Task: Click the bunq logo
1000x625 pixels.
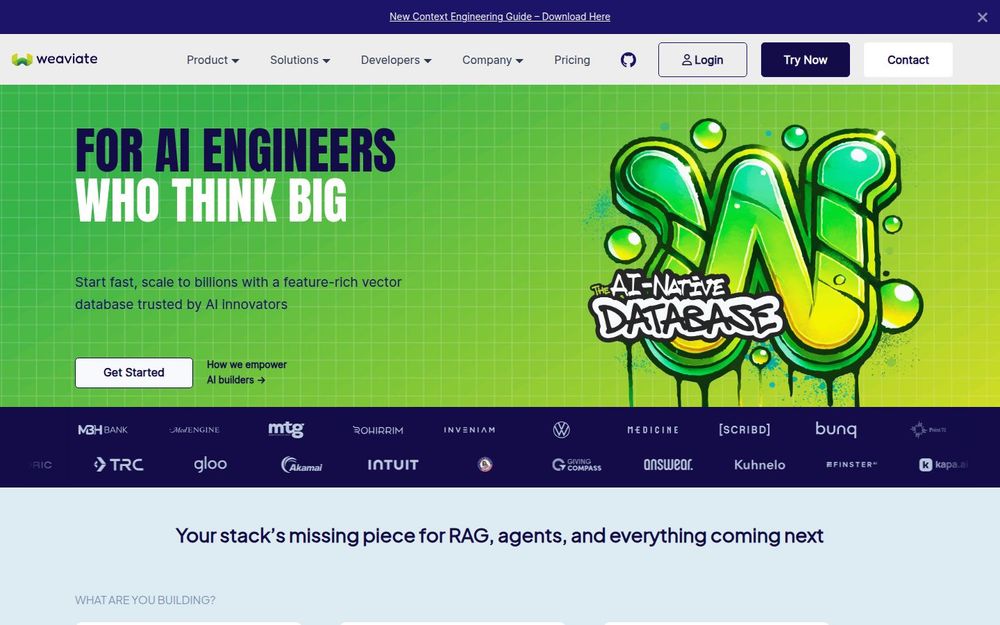Action: click(836, 429)
